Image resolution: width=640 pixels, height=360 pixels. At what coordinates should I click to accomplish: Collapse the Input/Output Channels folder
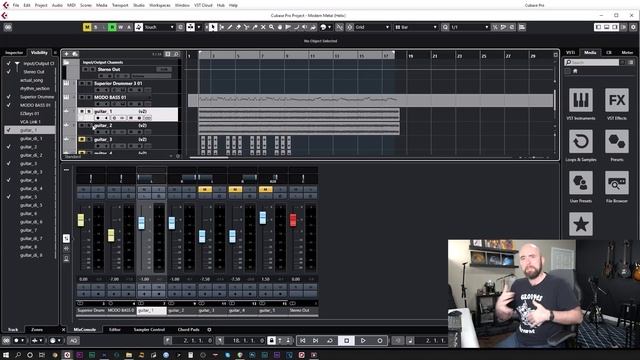click(x=66, y=62)
